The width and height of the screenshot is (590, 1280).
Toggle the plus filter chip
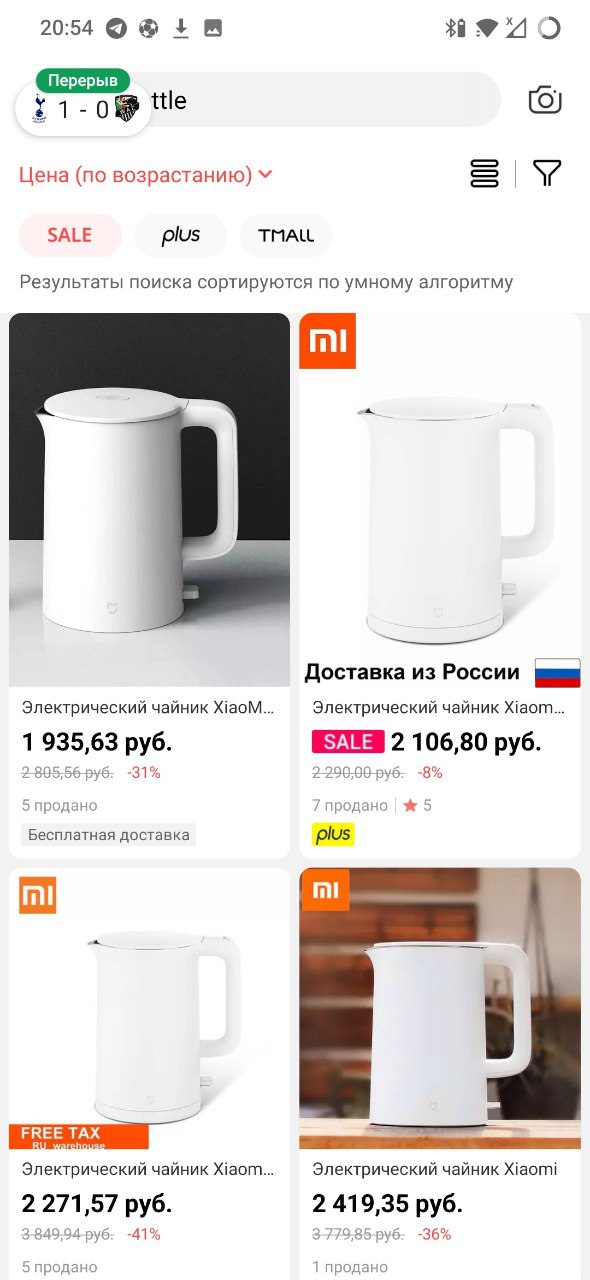pos(181,236)
